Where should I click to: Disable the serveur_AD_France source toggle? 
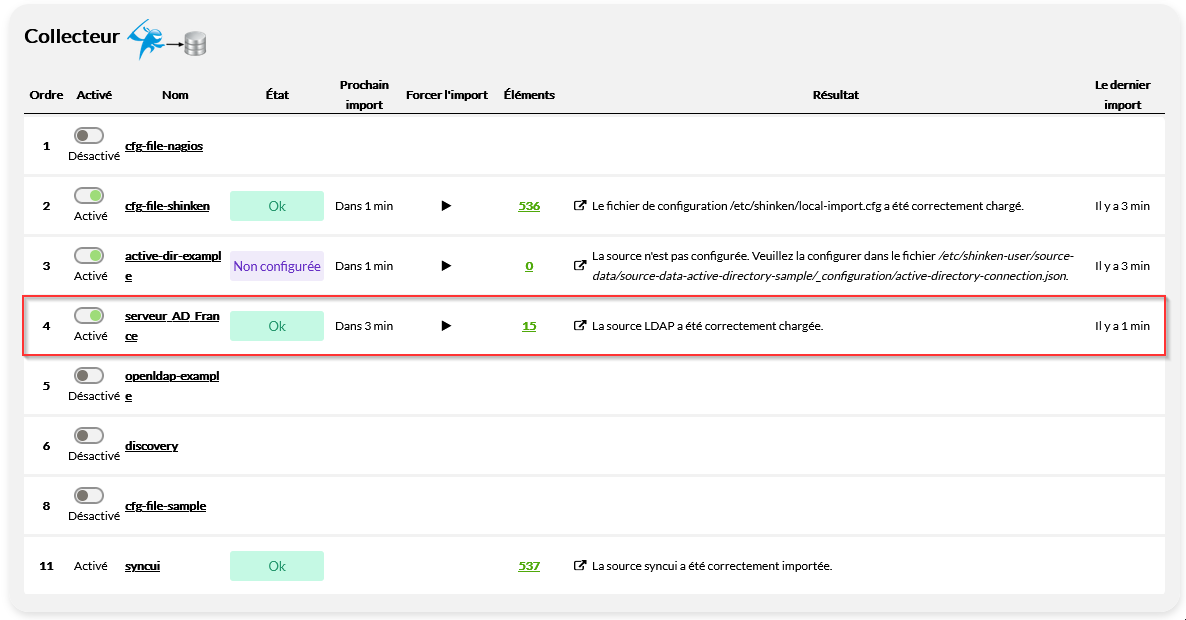pos(89,316)
